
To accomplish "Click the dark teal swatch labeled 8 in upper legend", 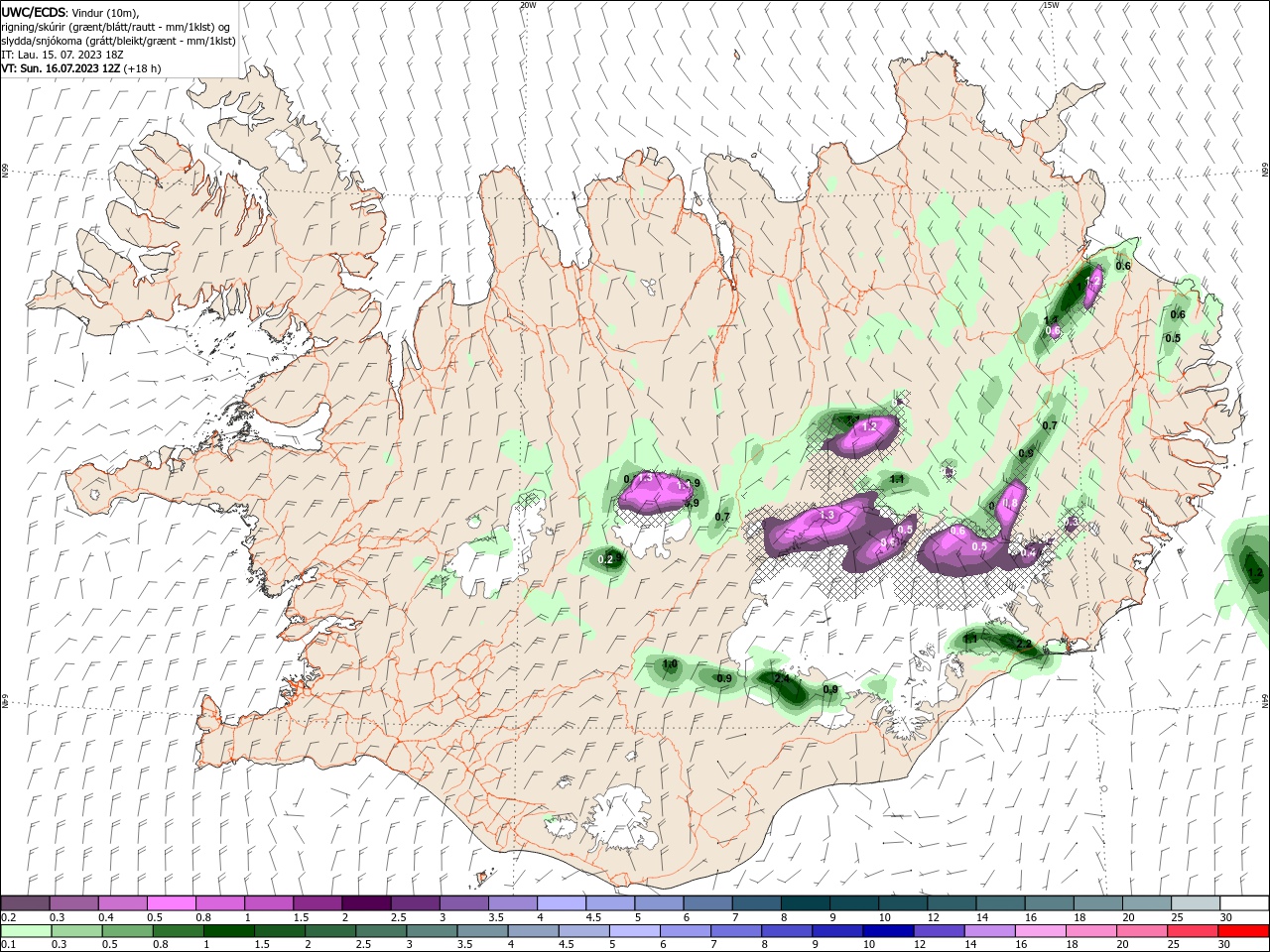I will pyautogui.click(x=806, y=903).
